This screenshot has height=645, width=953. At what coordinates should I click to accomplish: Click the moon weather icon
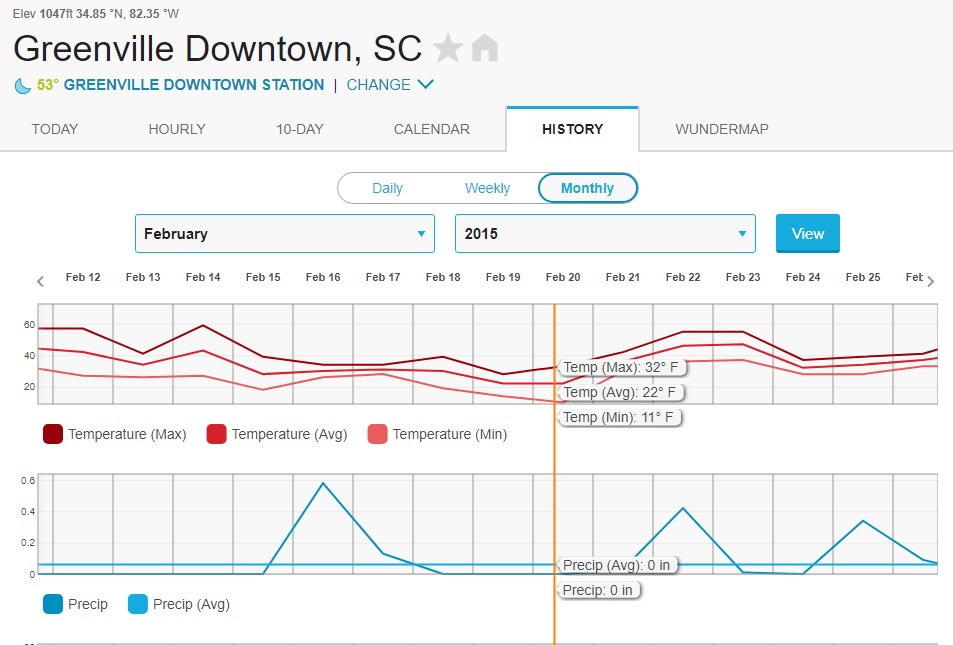coord(22,86)
